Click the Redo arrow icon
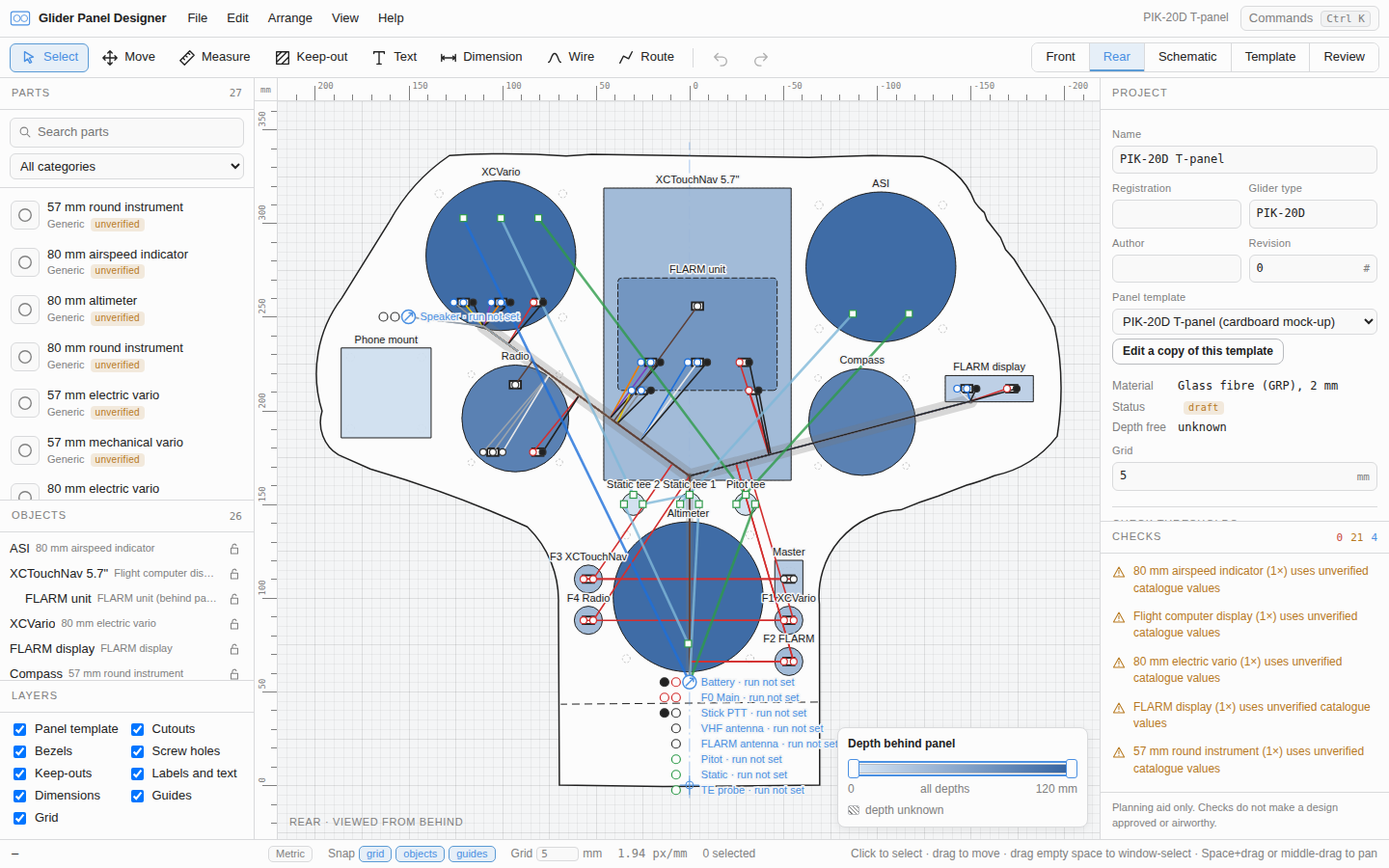1389x868 pixels. [x=761, y=58]
